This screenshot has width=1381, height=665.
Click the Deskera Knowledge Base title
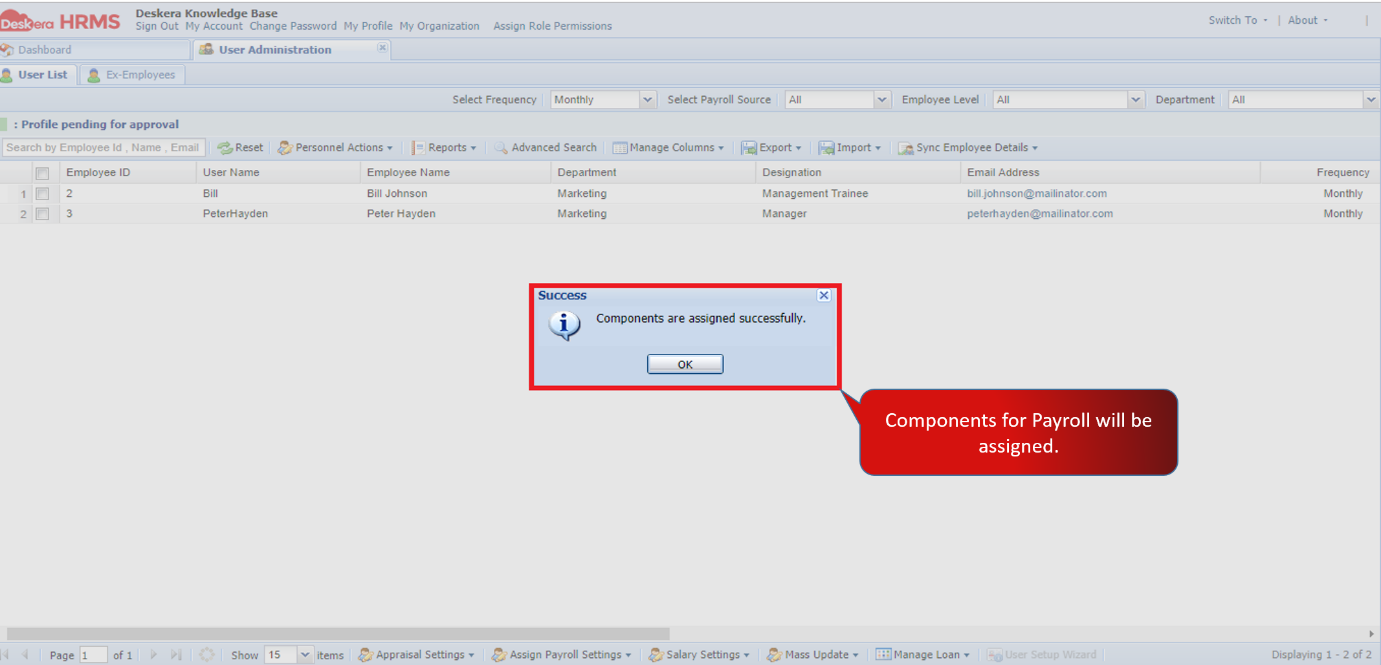tap(207, 13)
